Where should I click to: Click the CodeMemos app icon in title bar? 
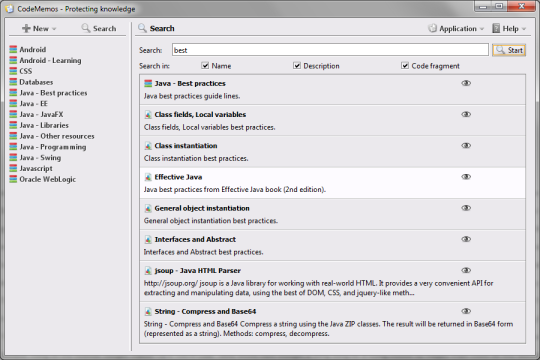click(x=9, y=9)
